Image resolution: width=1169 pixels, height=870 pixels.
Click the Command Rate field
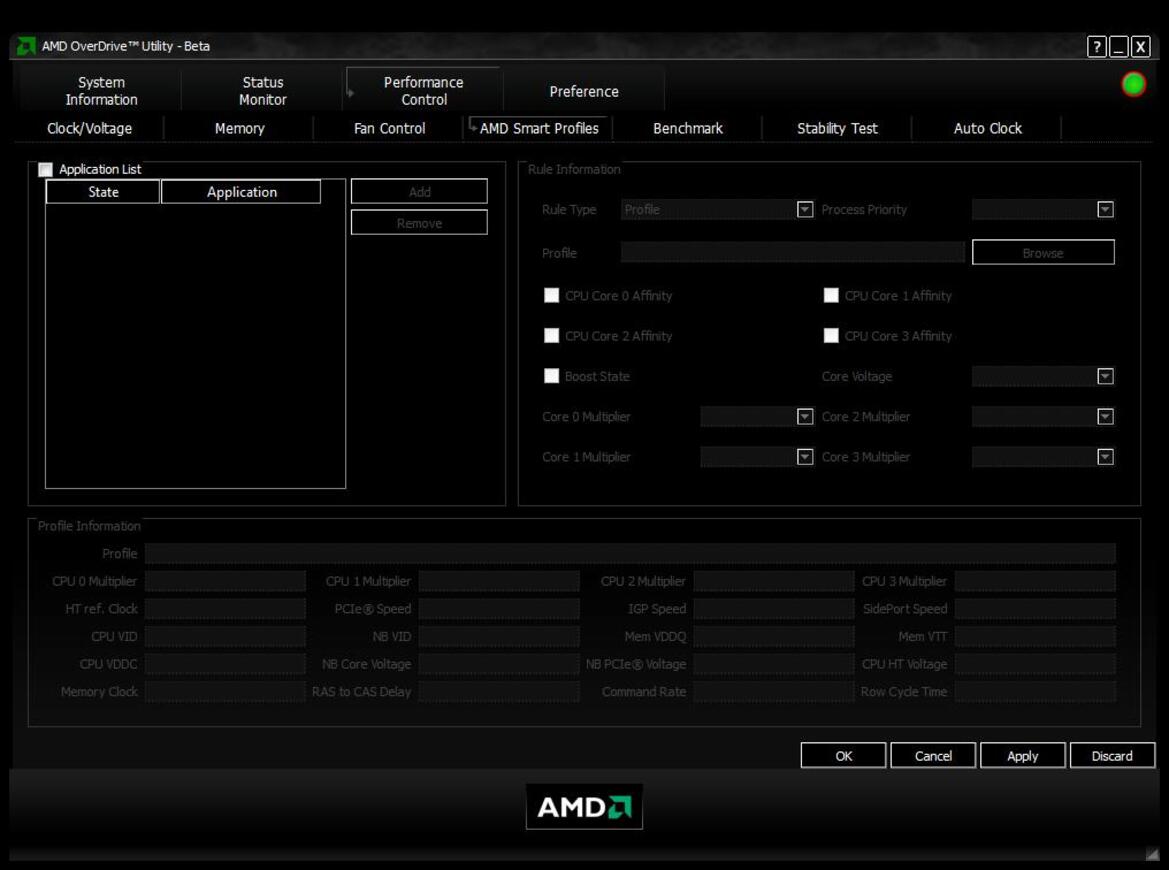(x=773, y=691)
